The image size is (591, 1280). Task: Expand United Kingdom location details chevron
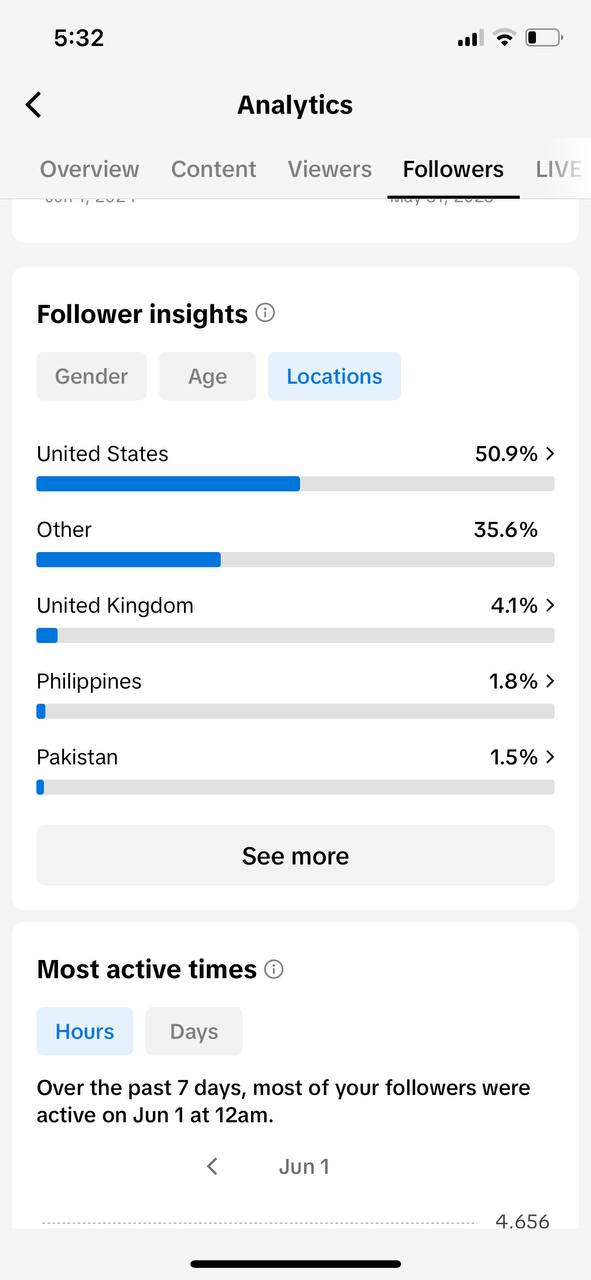tap(550, 605)
